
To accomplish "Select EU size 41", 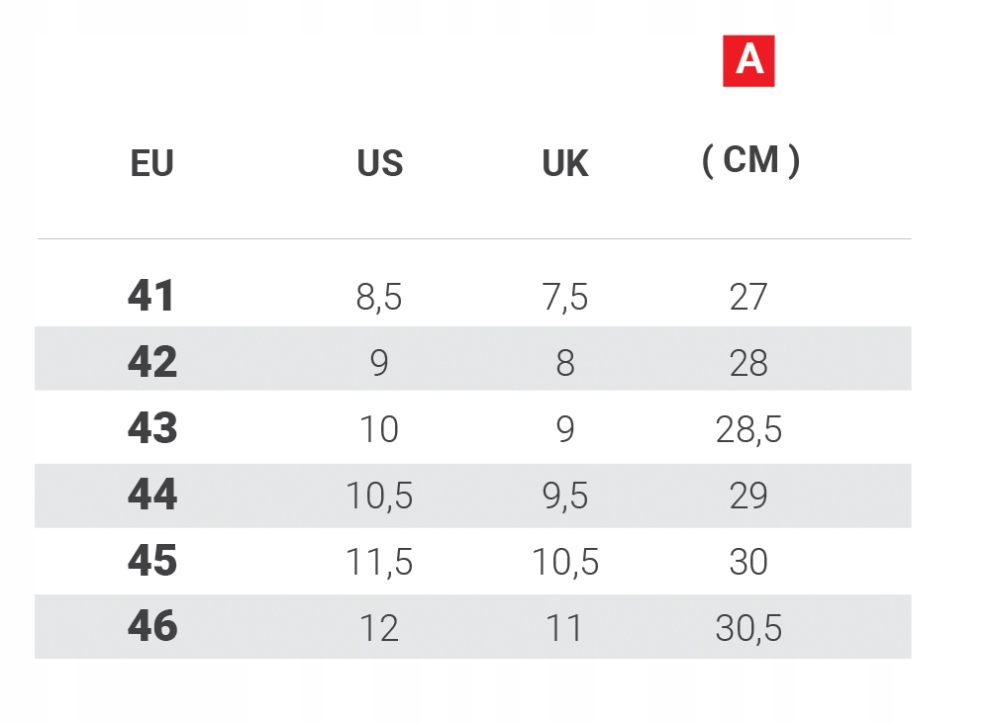I will (x=152, y=296).
